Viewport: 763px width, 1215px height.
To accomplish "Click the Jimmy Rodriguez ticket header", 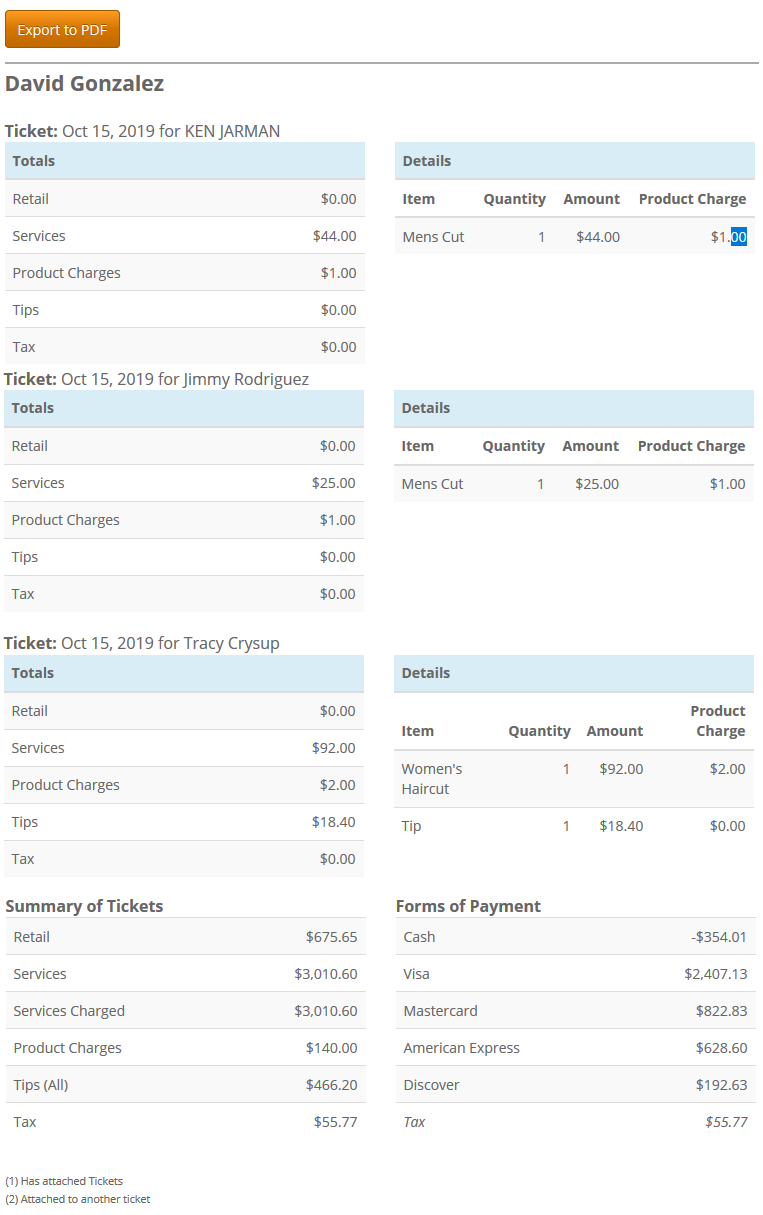I will click(158, 379).
